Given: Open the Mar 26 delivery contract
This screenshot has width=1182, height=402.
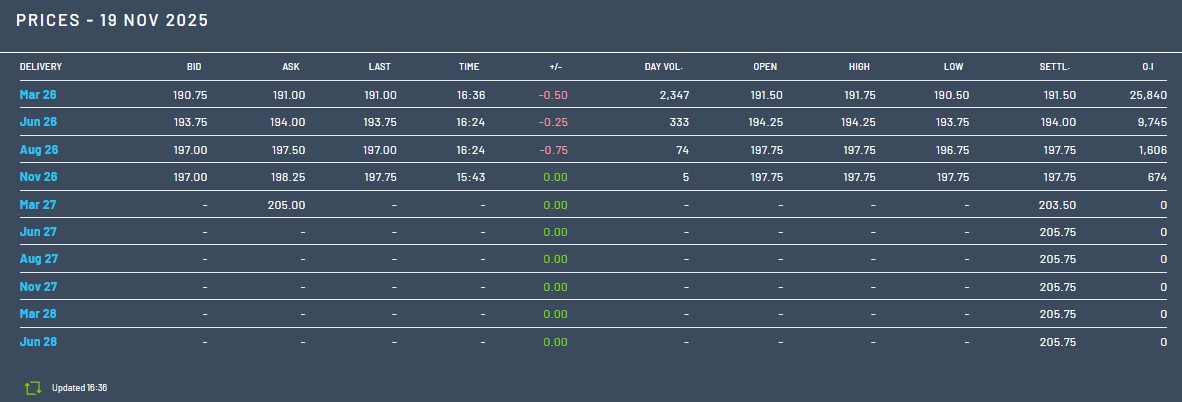Looking at the screenshot, I should tap(39, 94).
